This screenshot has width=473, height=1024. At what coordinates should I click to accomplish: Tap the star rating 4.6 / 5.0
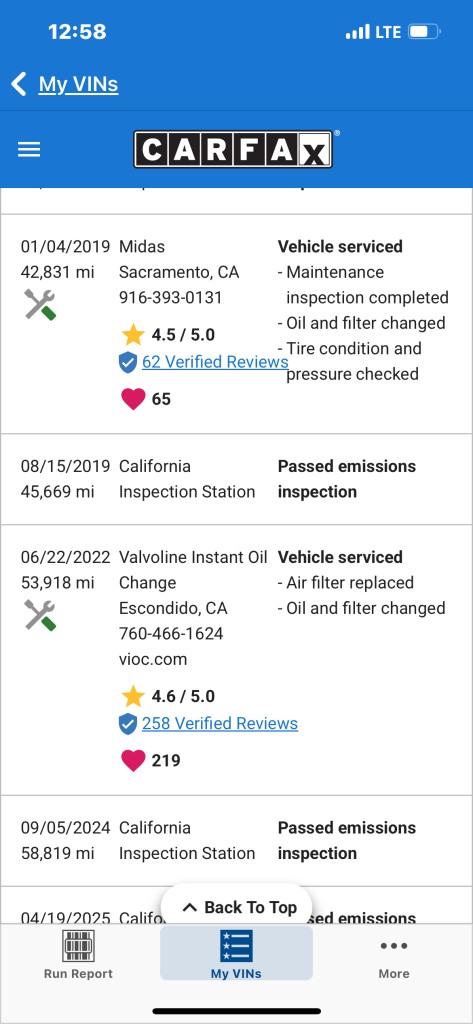169,697
